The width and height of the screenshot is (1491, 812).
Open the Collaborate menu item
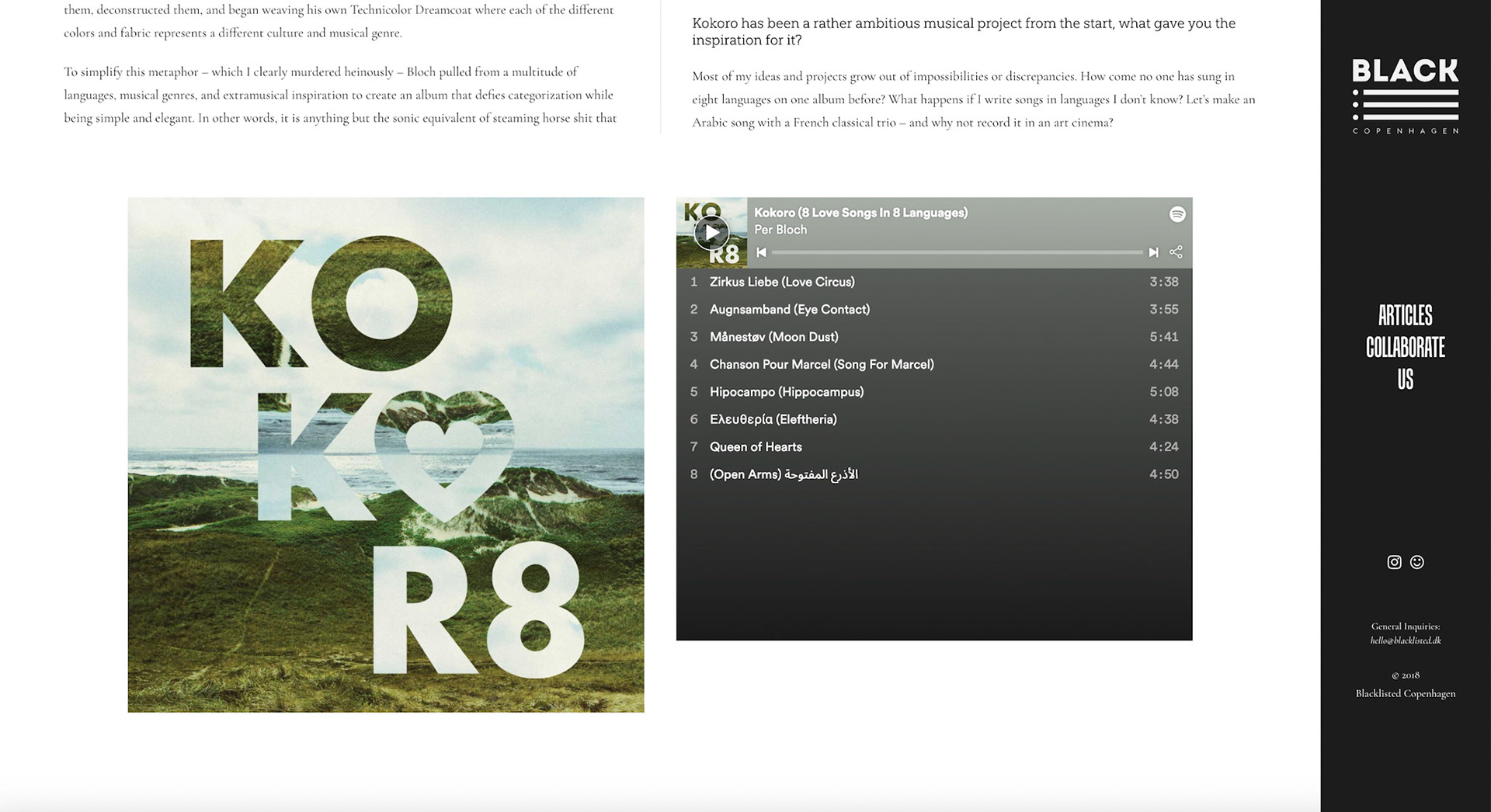coord(1406,347)
